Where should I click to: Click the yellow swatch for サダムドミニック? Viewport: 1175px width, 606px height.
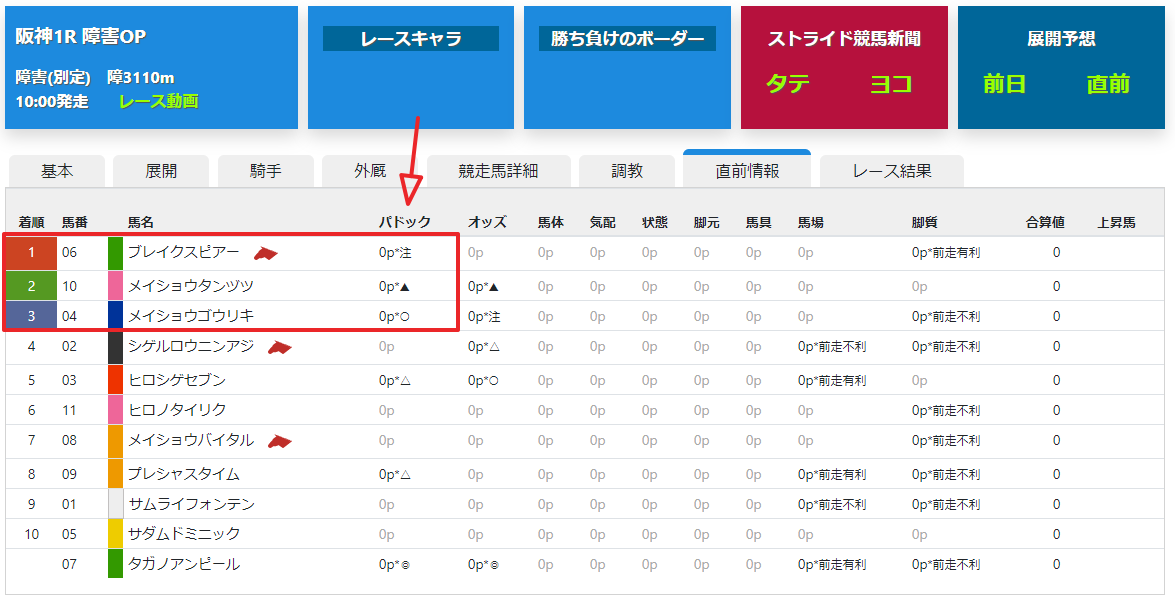pyautogui.click(x=115, y=534)
